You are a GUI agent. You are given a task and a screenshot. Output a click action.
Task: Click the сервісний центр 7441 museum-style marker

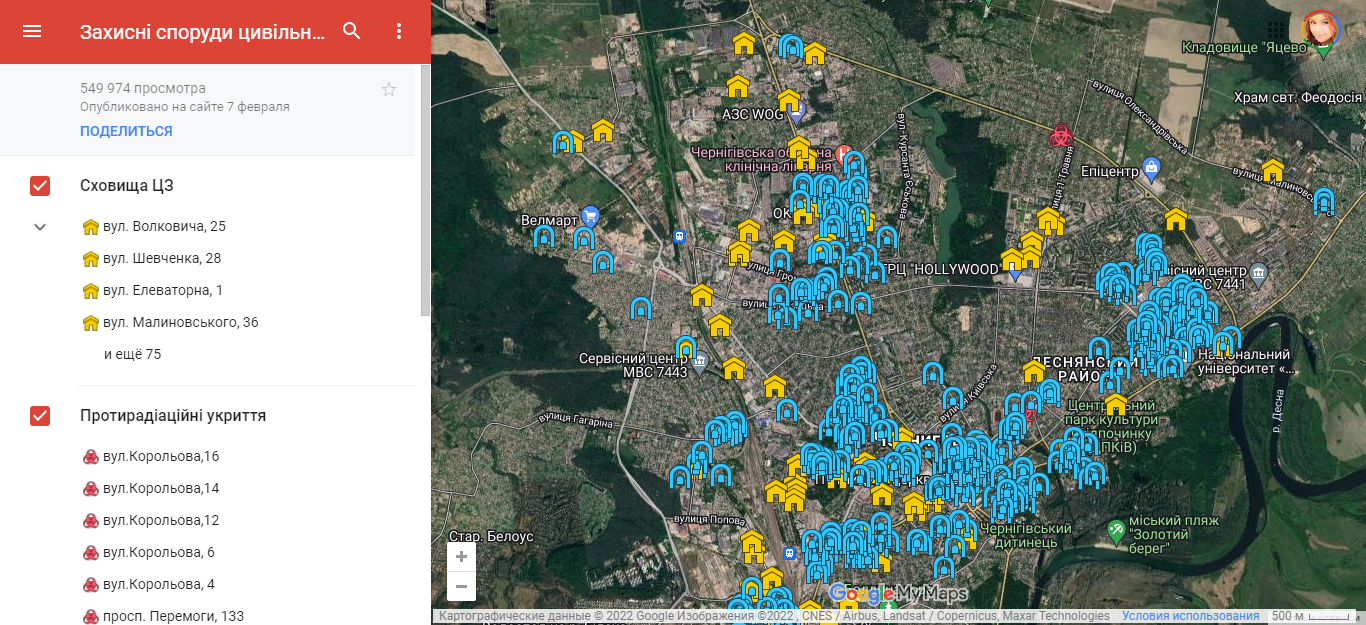pyautogui.click(x=1258, y=272)
